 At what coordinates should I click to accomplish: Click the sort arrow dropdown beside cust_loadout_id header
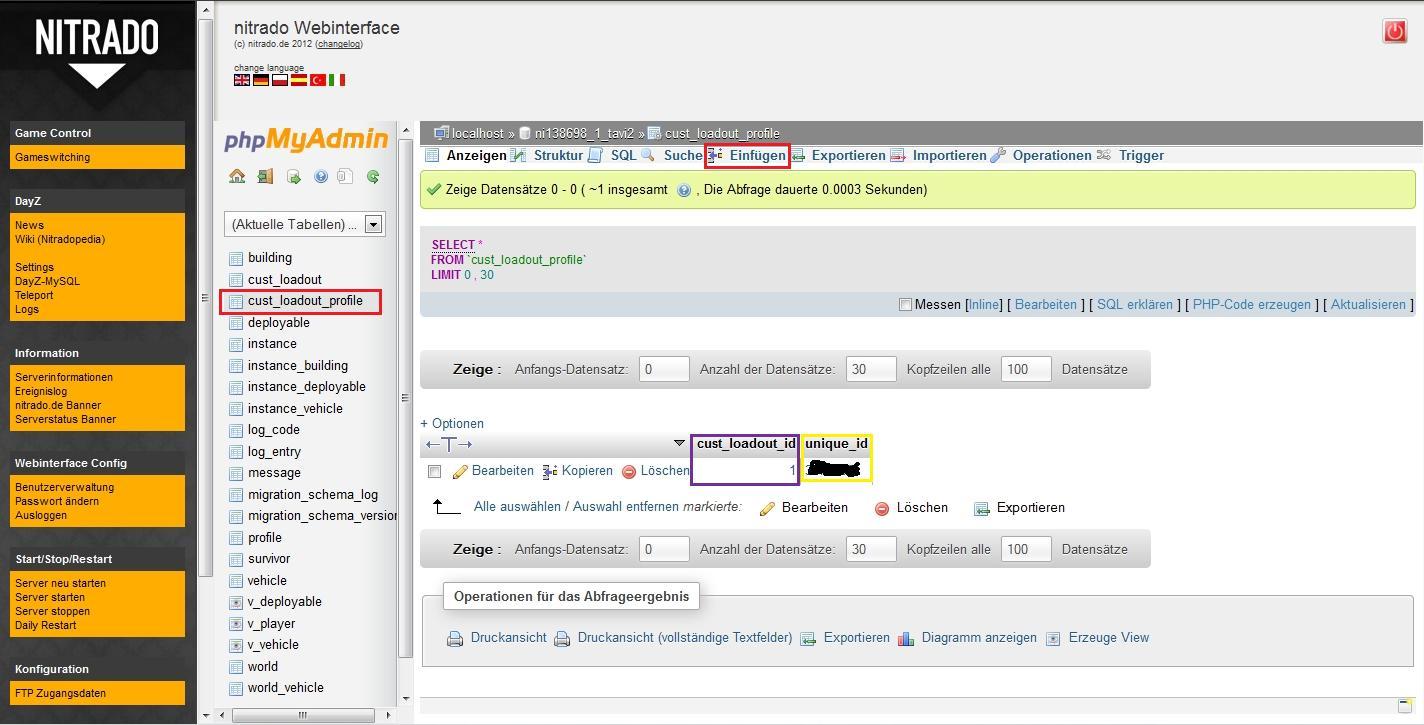(680, 444)
